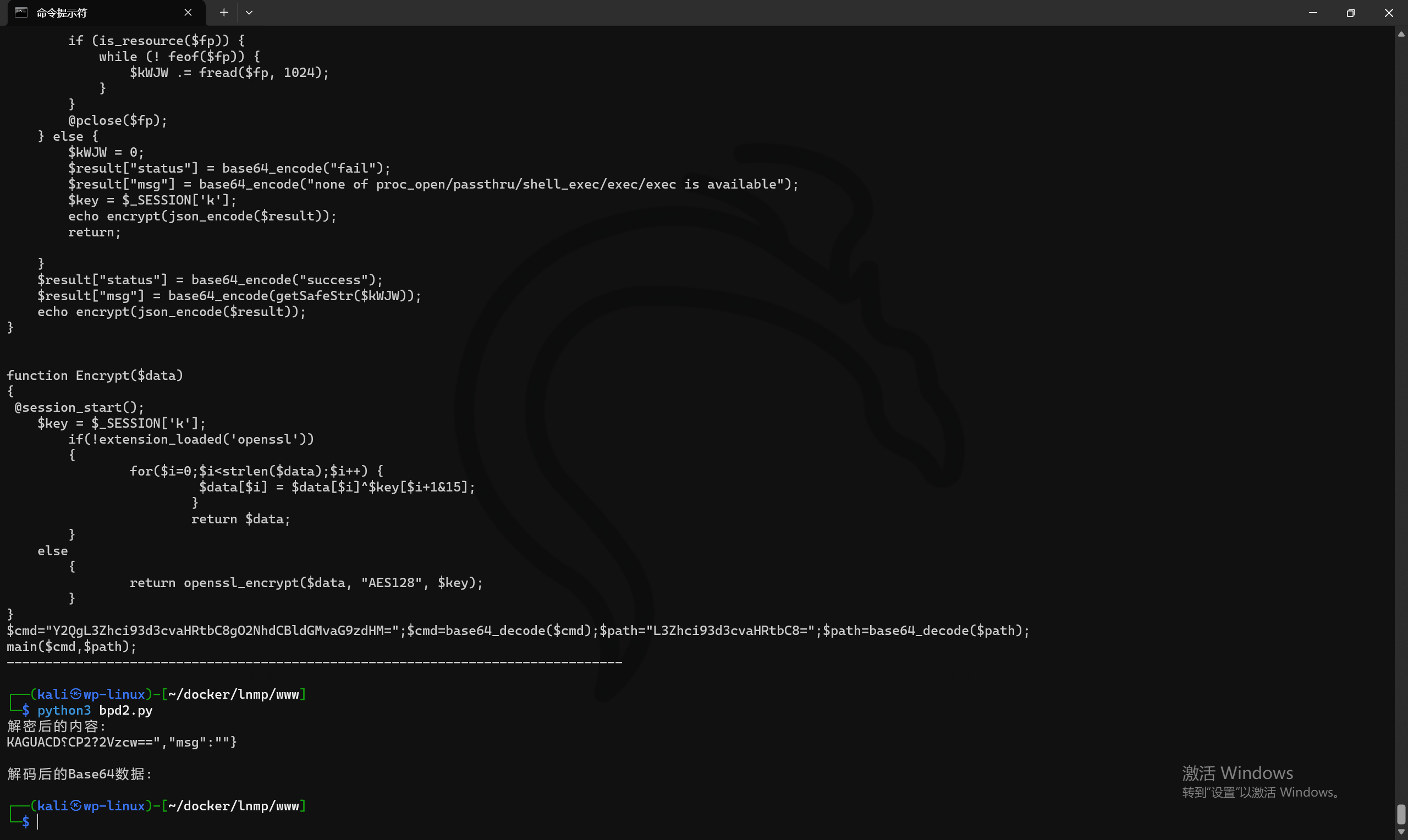Click the '解码后的Base64数据:' output line

point(80,774)
